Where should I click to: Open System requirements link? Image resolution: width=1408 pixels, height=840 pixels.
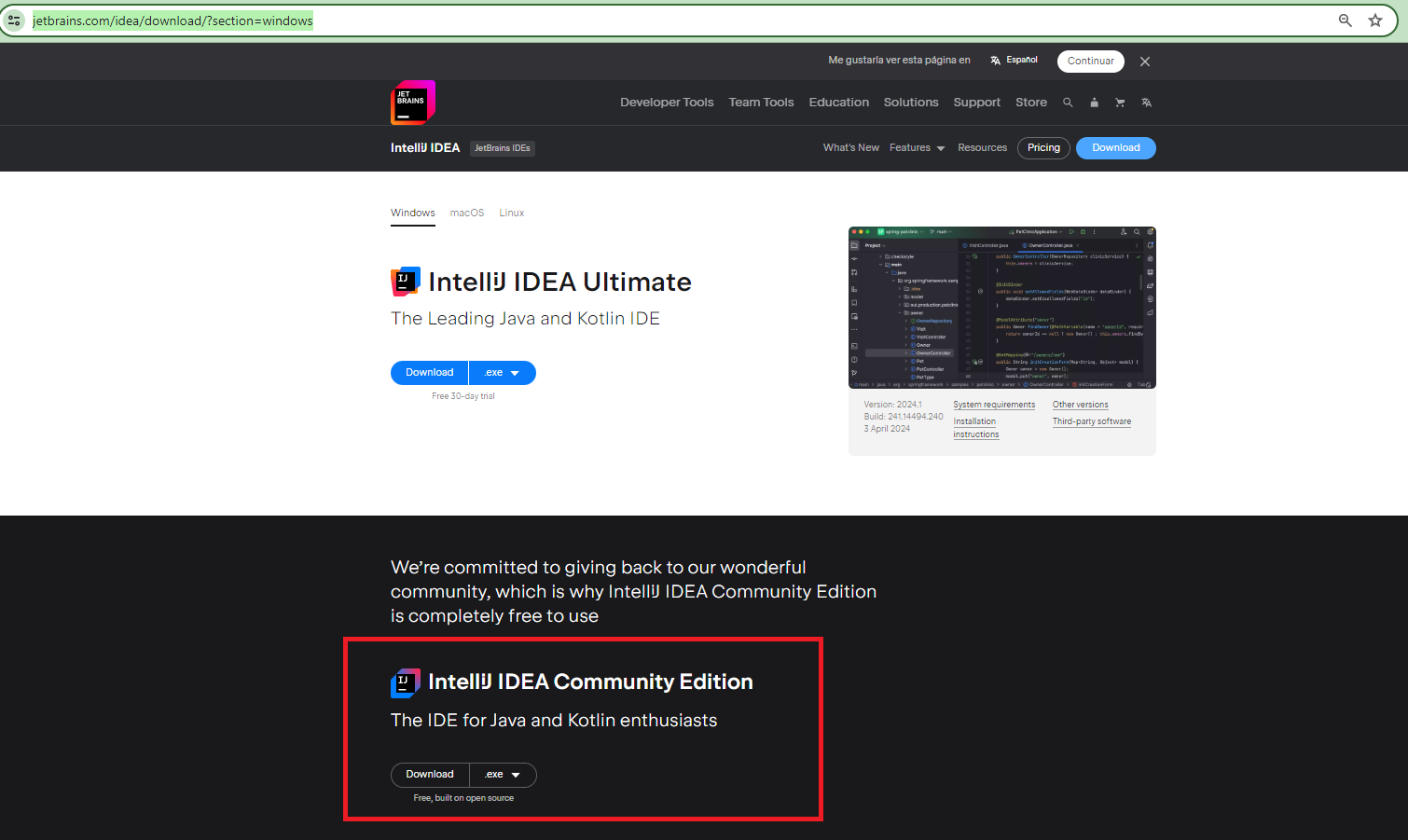[x=994, y=405]
